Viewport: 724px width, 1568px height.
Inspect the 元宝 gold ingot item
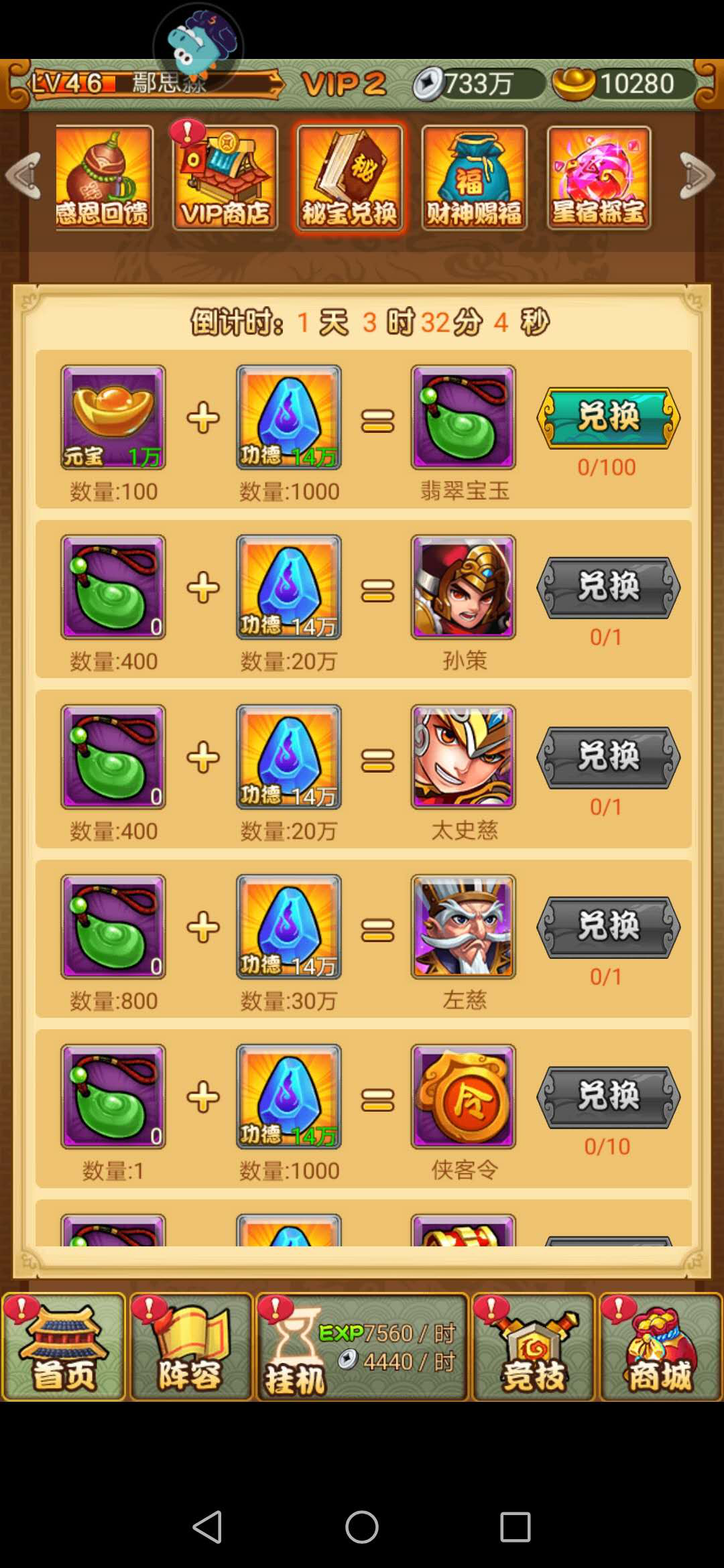pyautogui.click(x=113, y=417)
